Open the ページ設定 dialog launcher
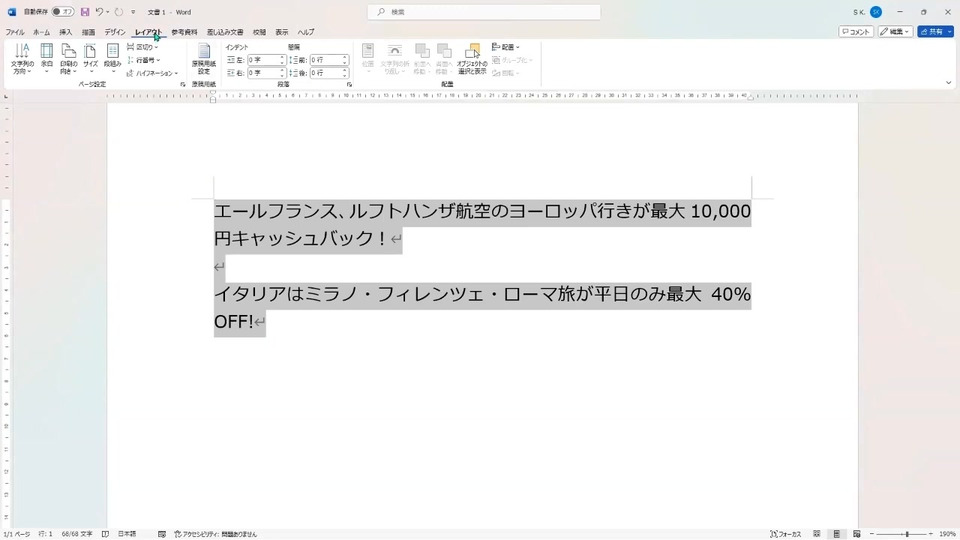960x540 pixels. (x=182, y=84)
